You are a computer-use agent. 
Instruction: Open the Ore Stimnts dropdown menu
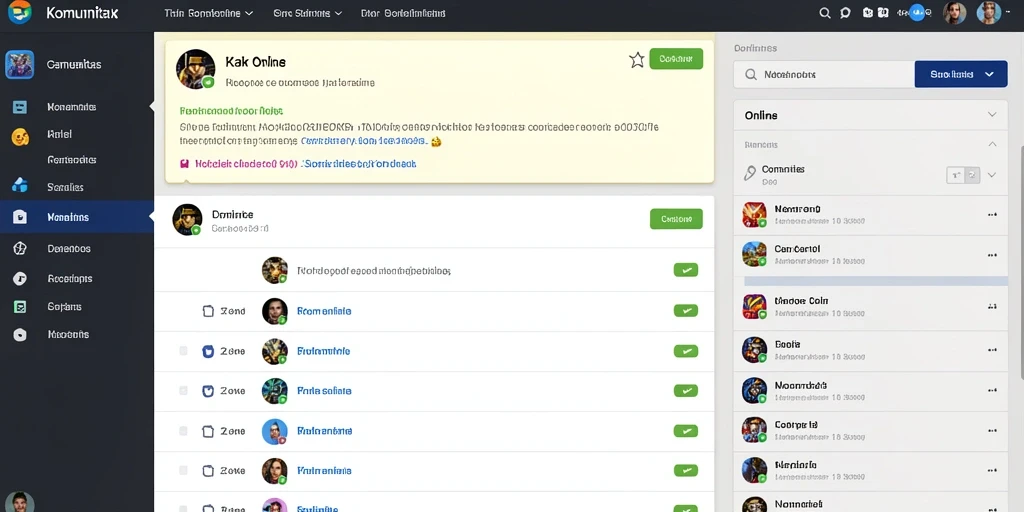(308, 13)
